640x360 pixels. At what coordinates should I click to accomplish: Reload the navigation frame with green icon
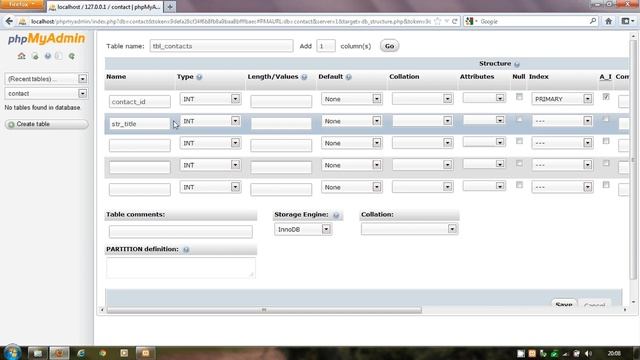(x=71, y=56)
